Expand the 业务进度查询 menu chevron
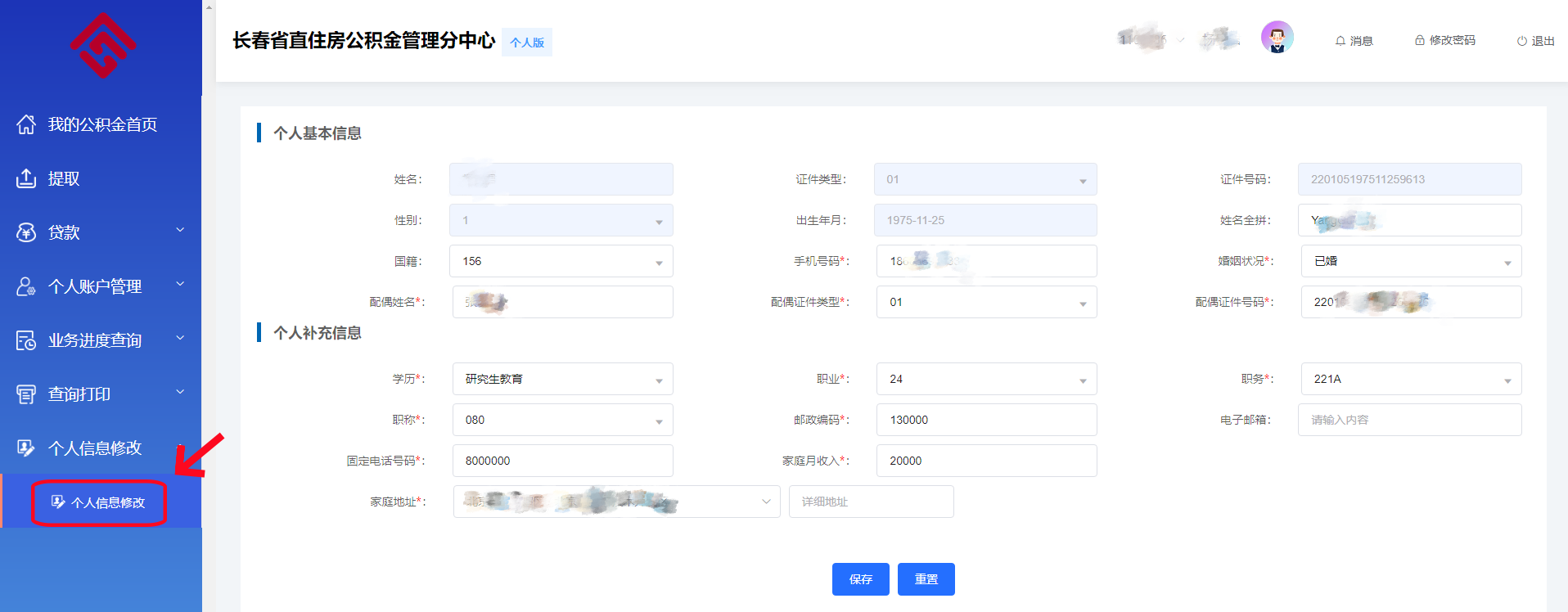The height and width of the screenshot is (612, 1568). point(180,338)
